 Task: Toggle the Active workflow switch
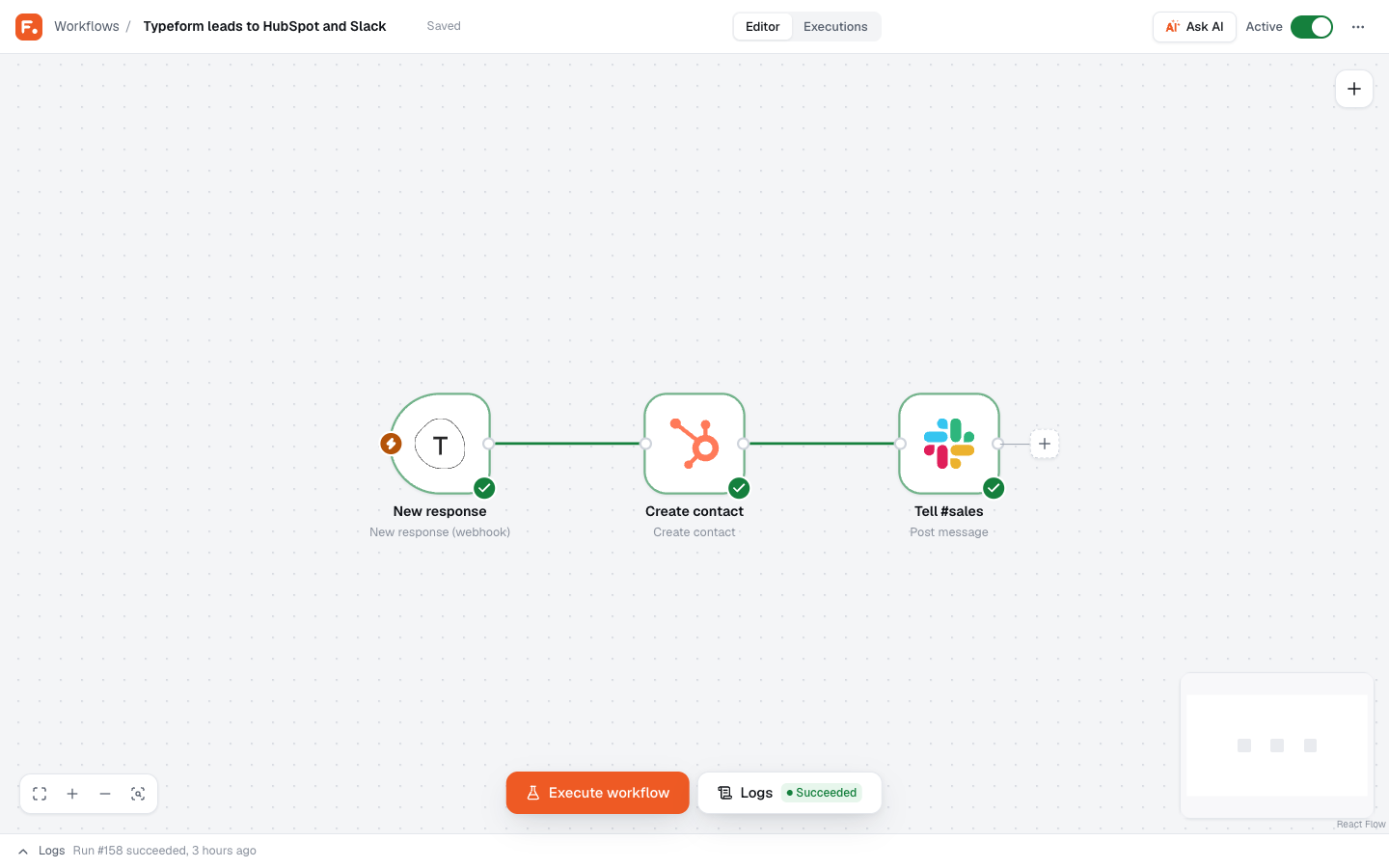point(1312,27)
